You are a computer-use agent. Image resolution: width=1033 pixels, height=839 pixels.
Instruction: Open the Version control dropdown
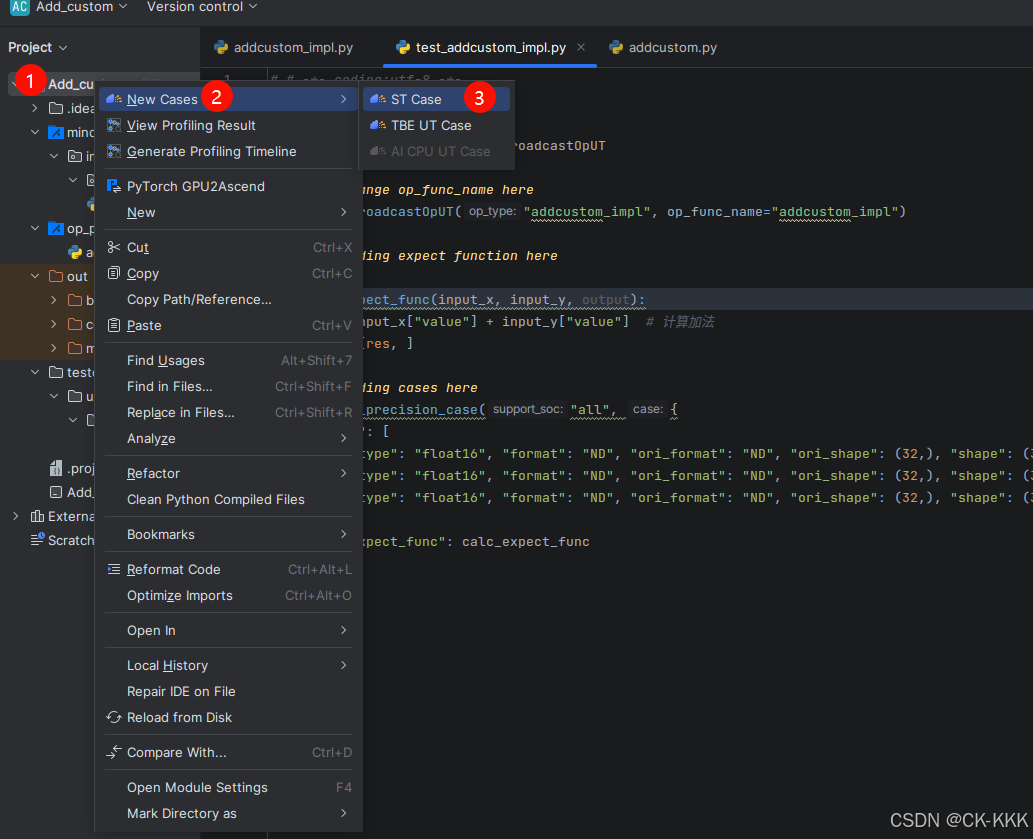[x=201, y=7]
